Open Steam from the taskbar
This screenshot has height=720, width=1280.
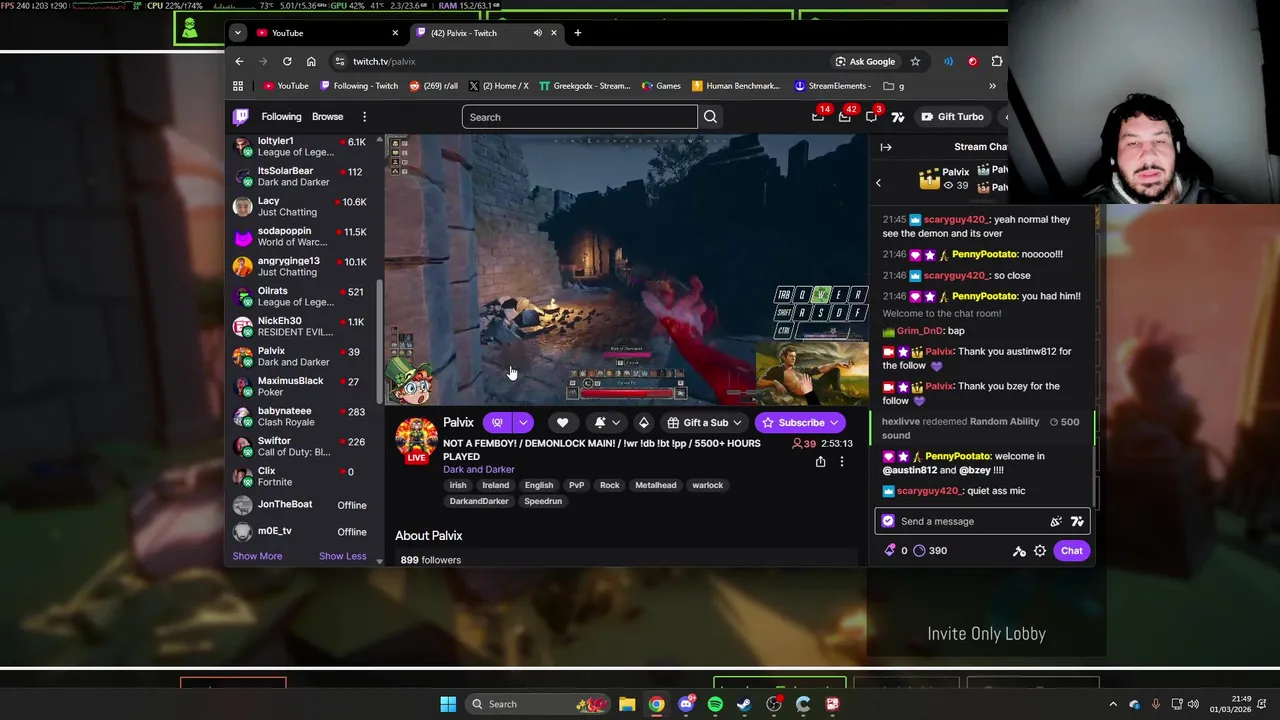pyautogui.click(x=744, y=704)
